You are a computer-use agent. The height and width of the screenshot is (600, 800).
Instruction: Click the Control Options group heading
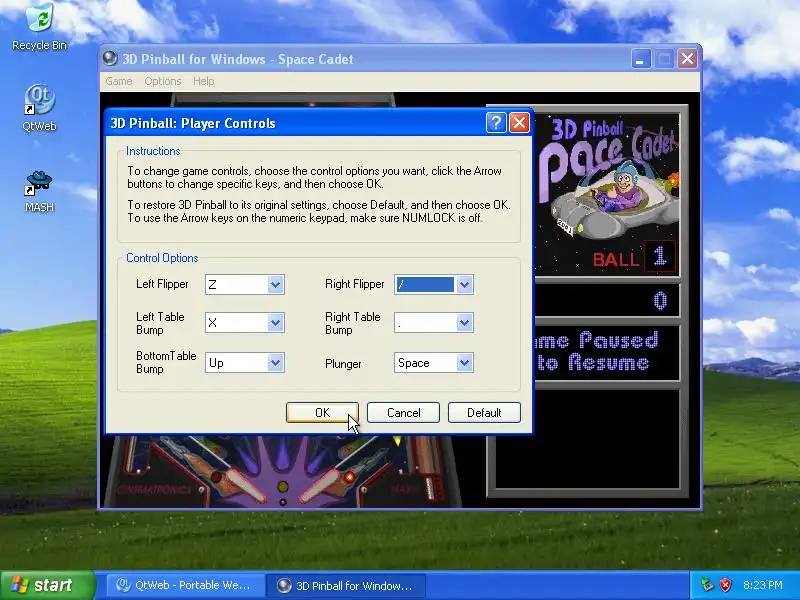[x=162, y=258]
